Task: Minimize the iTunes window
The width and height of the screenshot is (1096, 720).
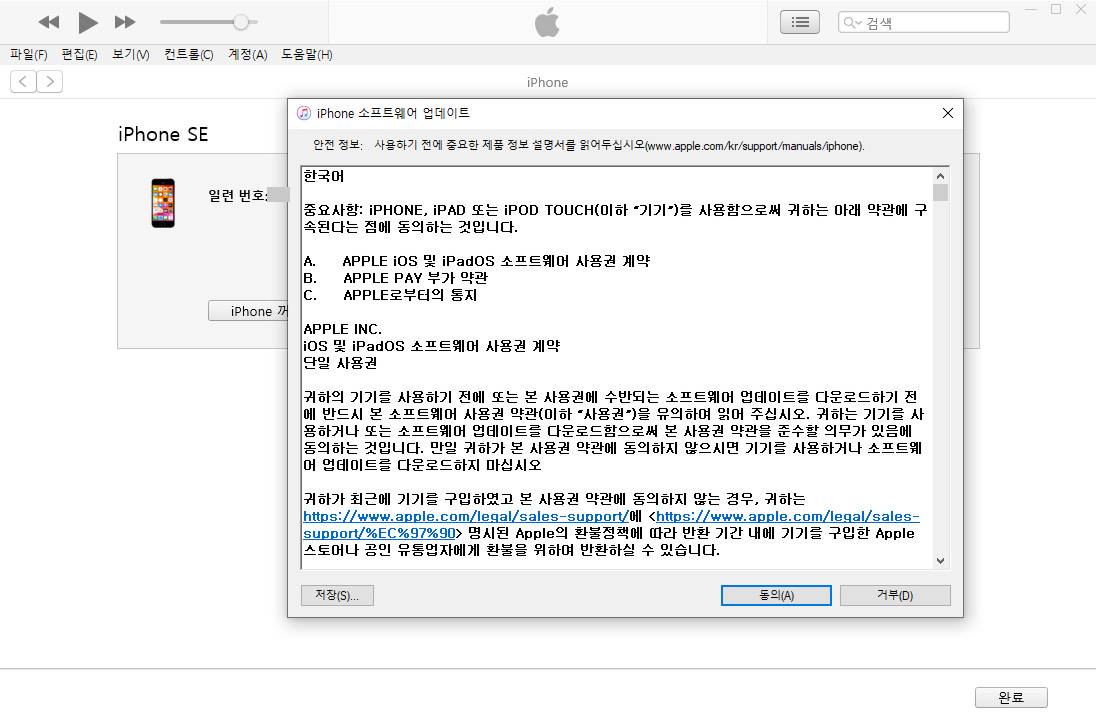Action: (1030, 10)
